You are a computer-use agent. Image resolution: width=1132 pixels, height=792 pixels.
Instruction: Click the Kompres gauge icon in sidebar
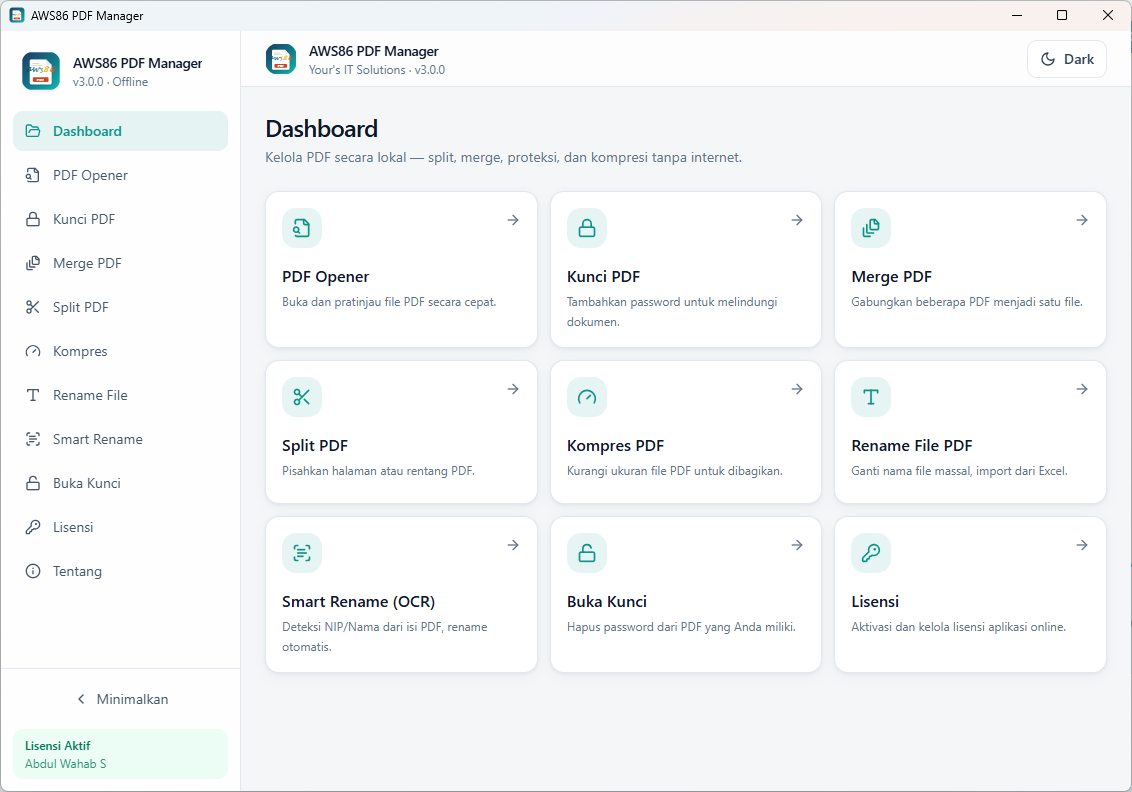pyautogui.click(x=32, y=351)
